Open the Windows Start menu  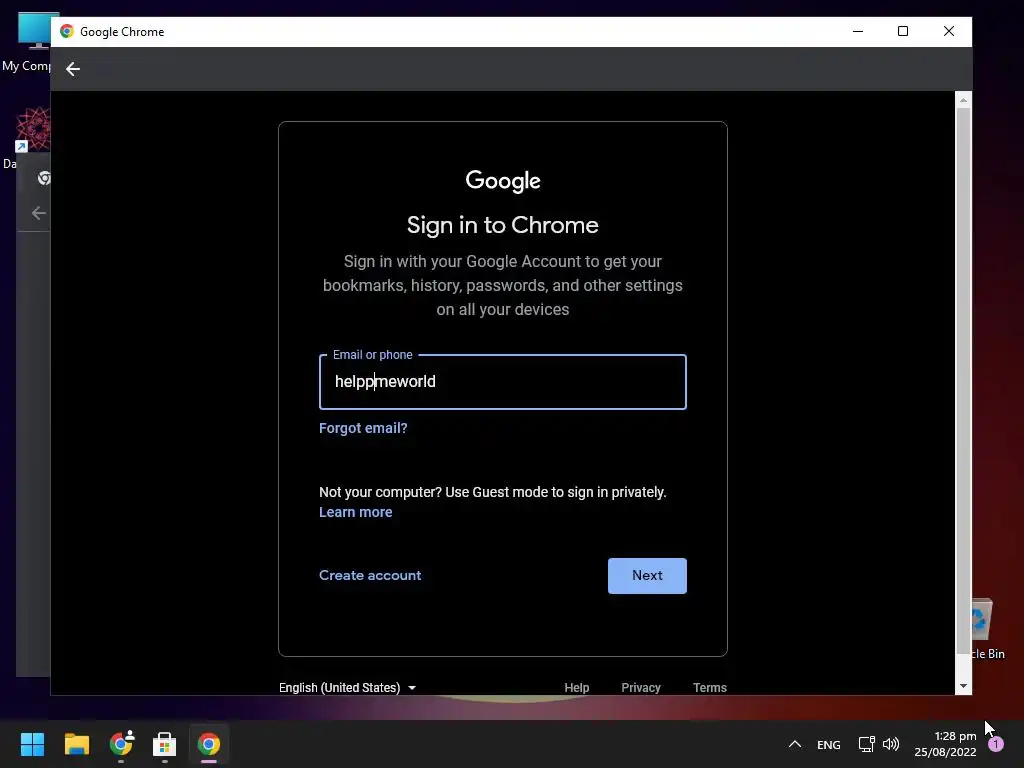coord(32,744)
